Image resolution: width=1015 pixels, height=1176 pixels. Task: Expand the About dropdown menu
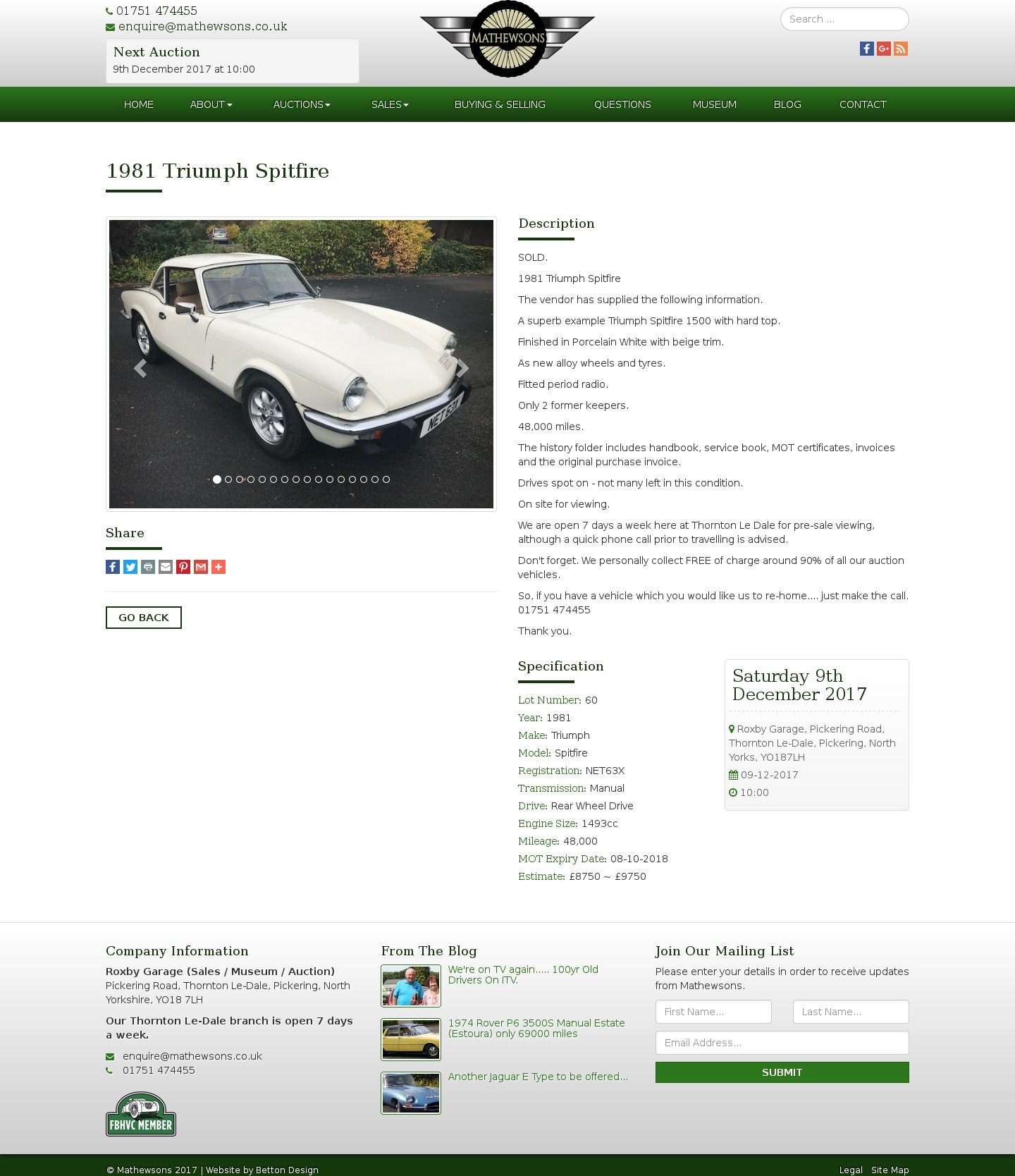[211, 104]
